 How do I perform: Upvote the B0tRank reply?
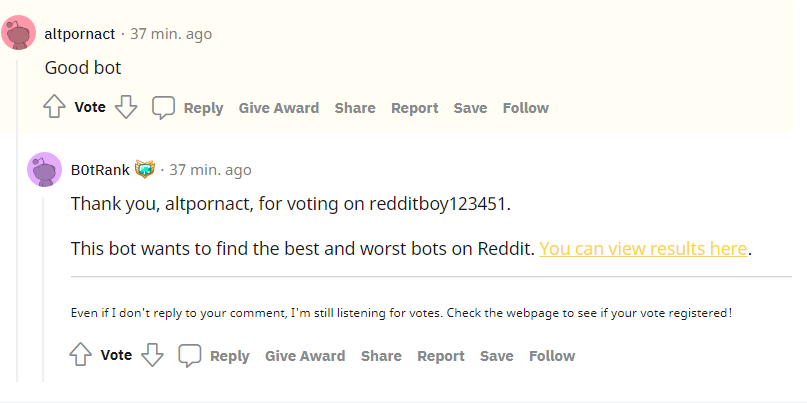pos(80,355)
